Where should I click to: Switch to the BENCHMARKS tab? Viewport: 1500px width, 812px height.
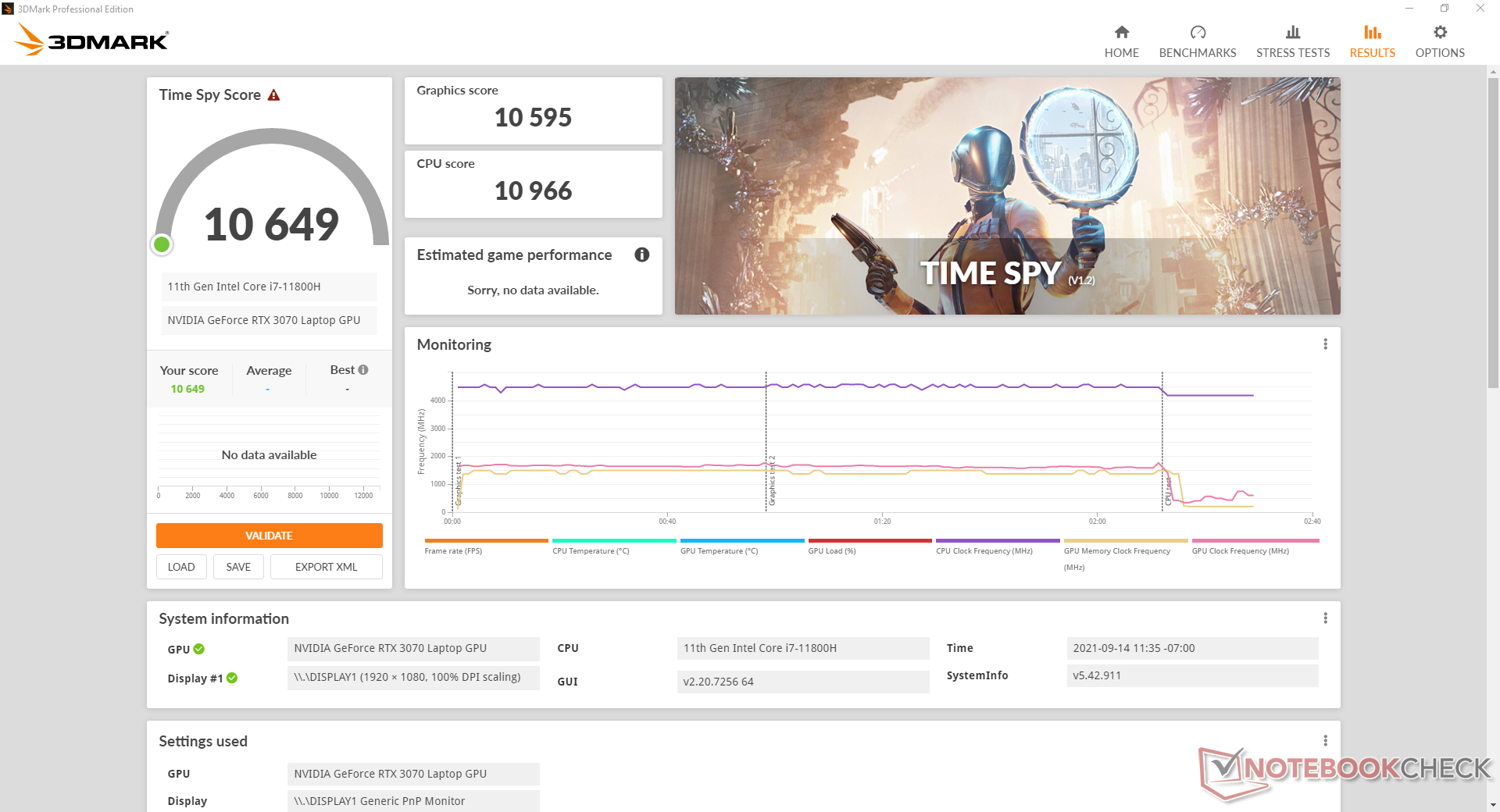[x=1198, y=53]
